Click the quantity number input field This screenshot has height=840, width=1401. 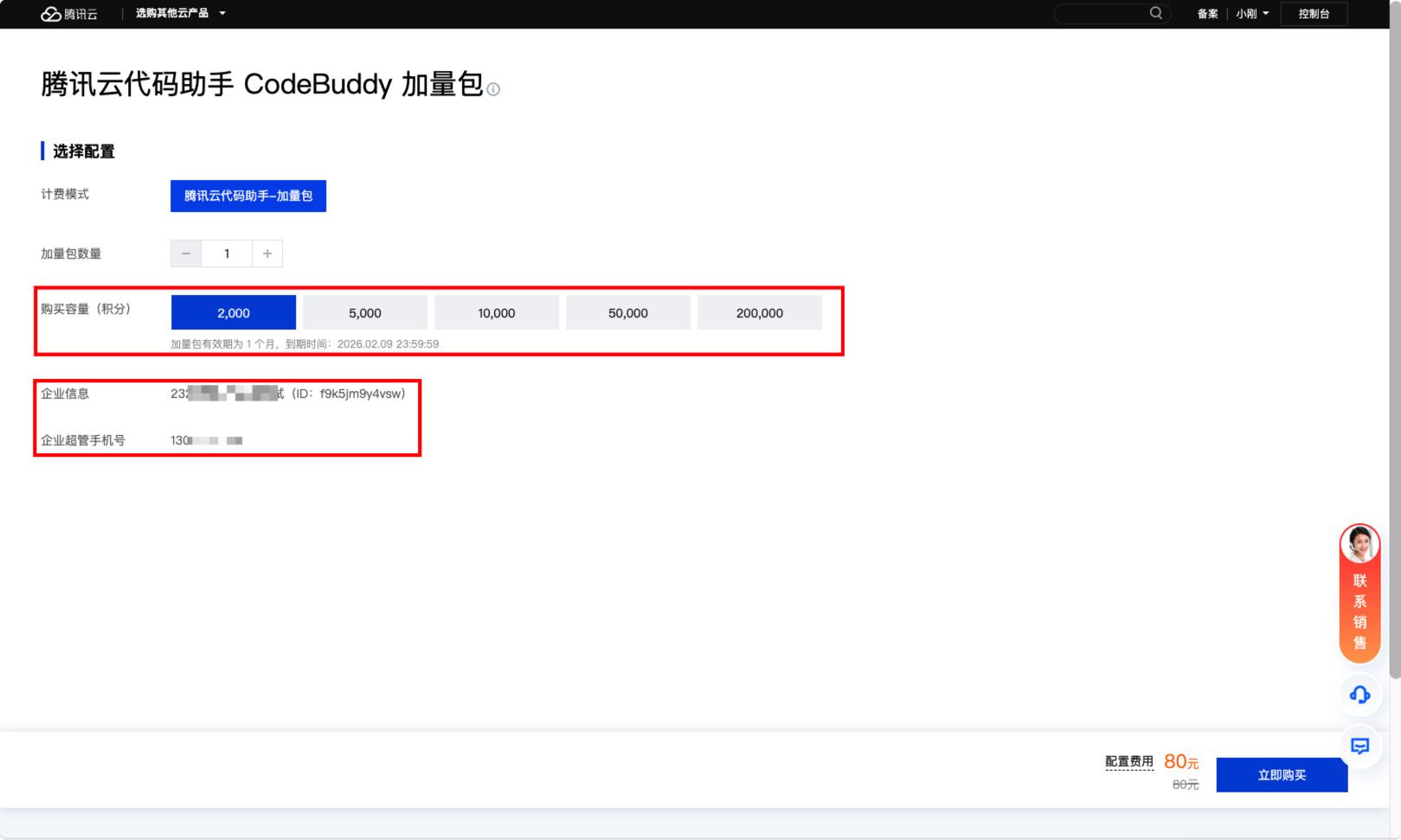[227, 253]
